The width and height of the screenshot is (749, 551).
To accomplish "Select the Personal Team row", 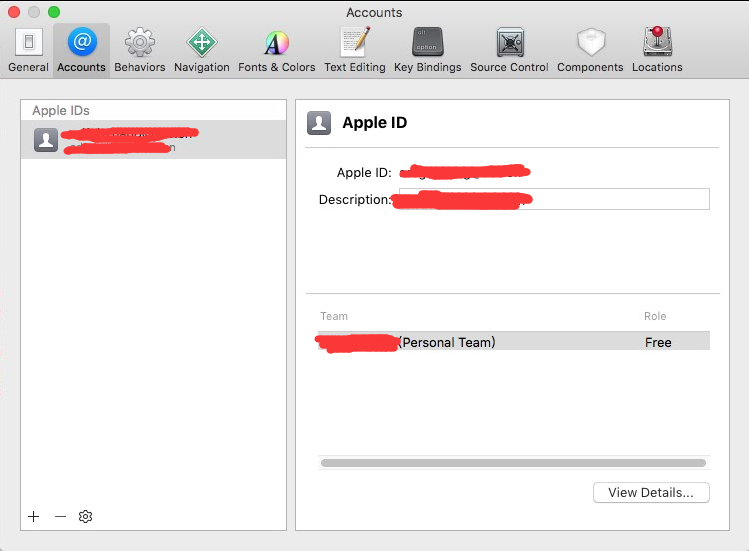I will pos(513,342).
